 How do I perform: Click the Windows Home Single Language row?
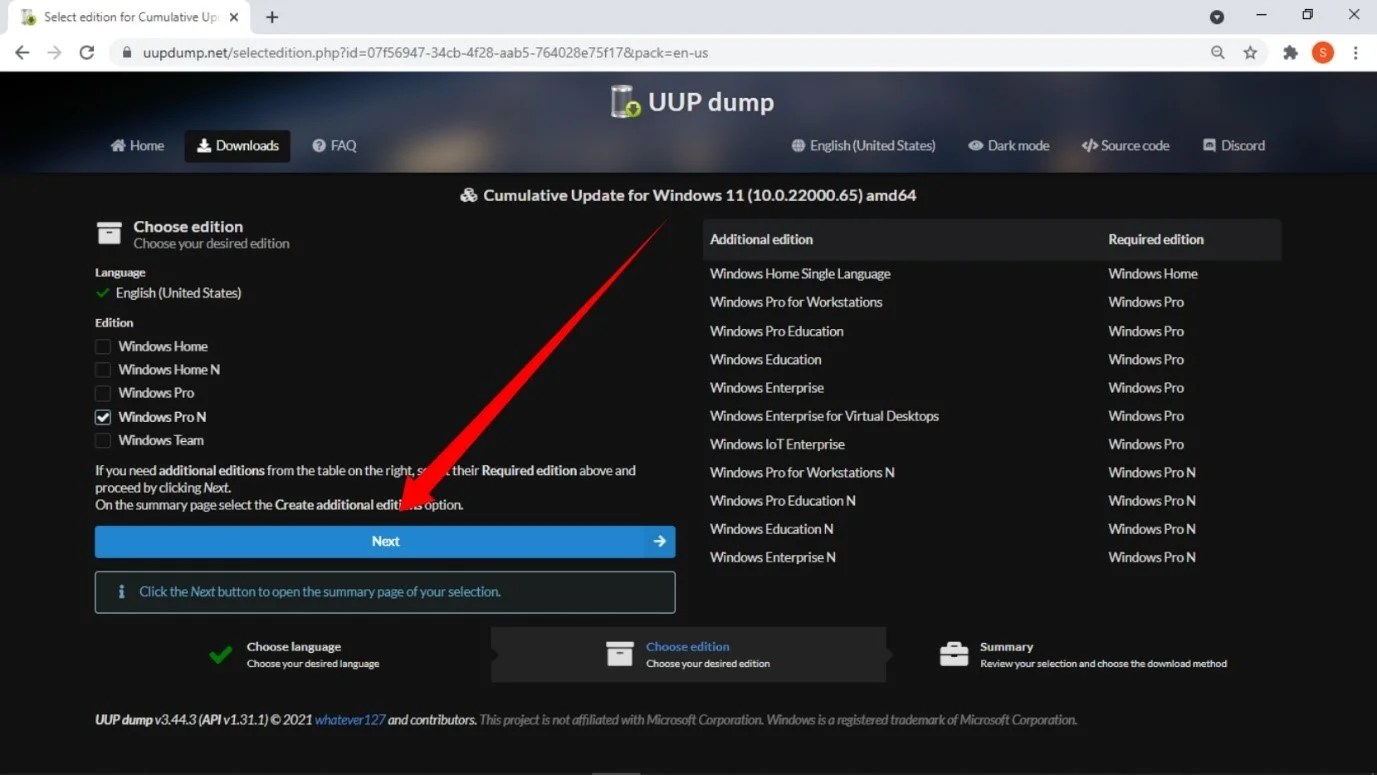click(x=992, y=274)
